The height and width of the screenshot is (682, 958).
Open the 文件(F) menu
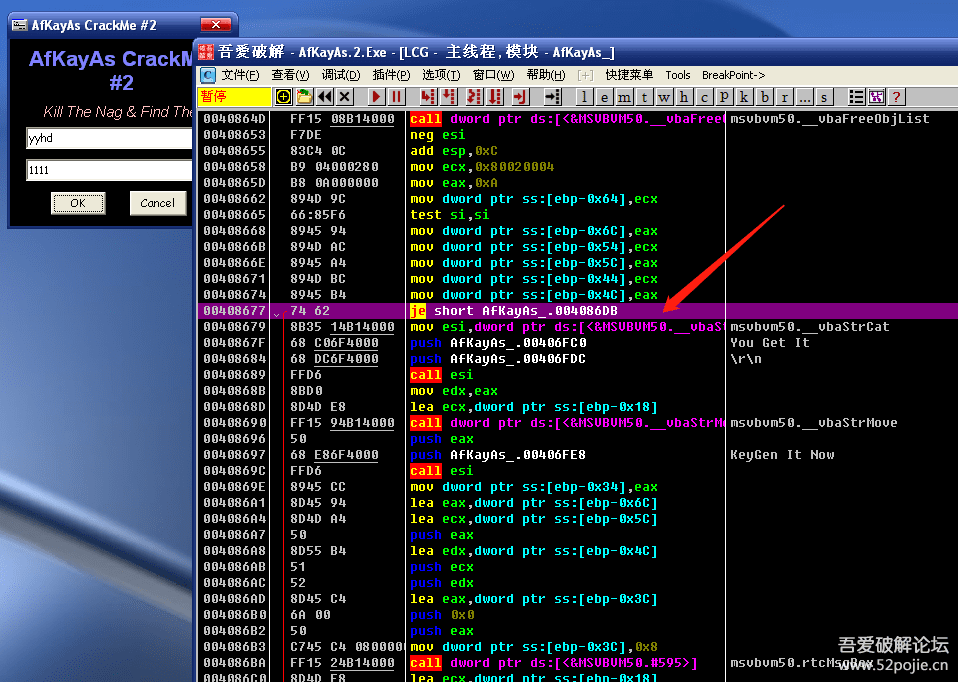[x=240, y=75]
